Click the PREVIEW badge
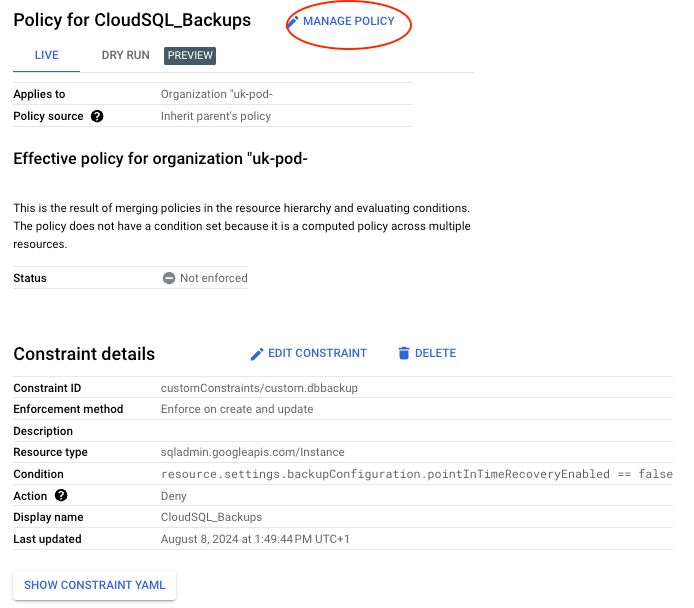This screenshot has width=694, height=608. point(190,56)
